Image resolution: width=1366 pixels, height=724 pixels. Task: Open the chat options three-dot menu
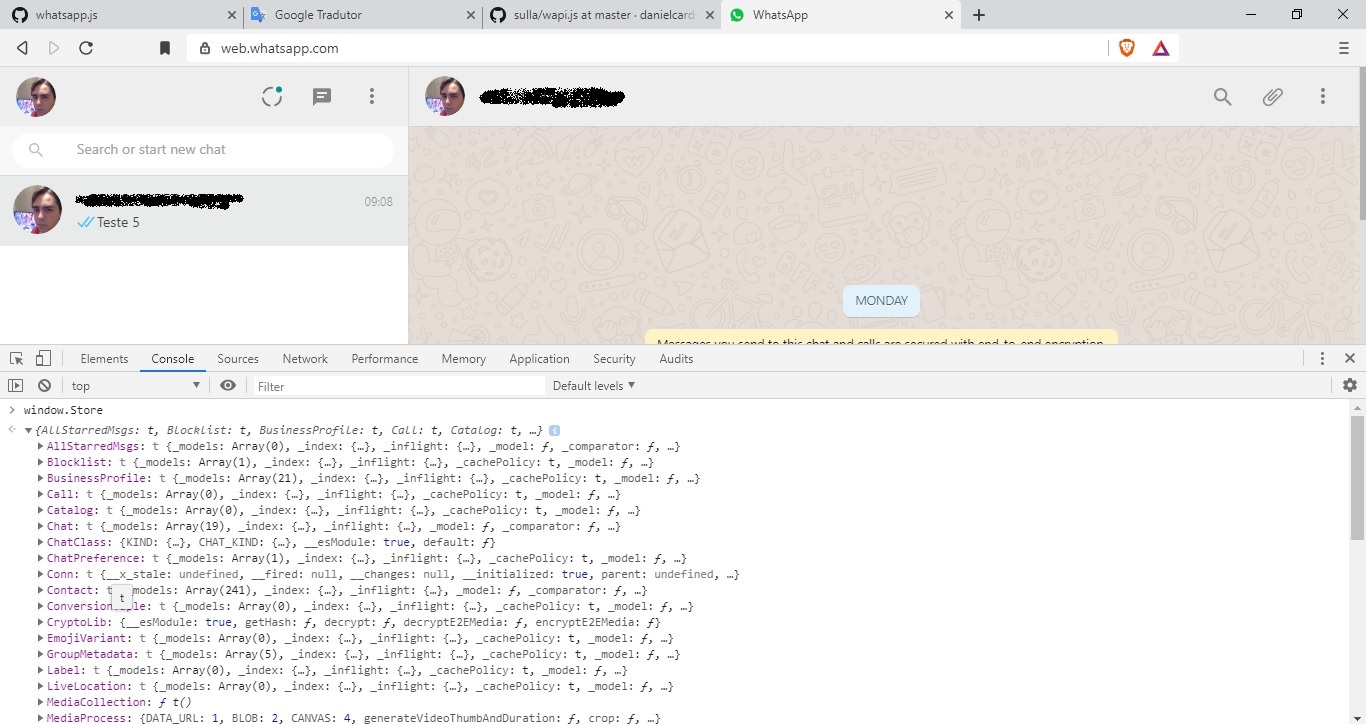[1322, 96]
